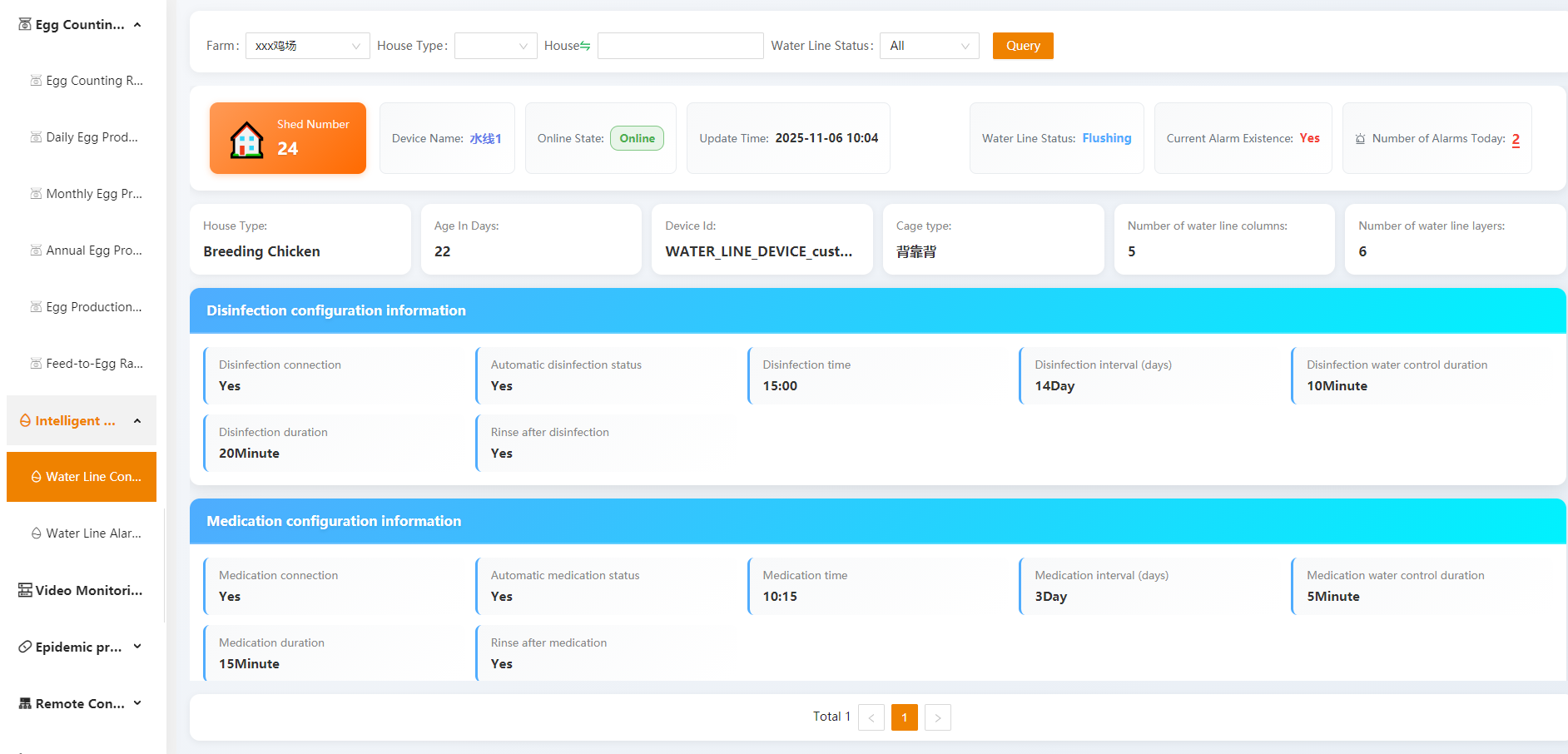Click the Flushing water line status
Viewport: 1568px width, 754px height.
[x=1107, y=138]
